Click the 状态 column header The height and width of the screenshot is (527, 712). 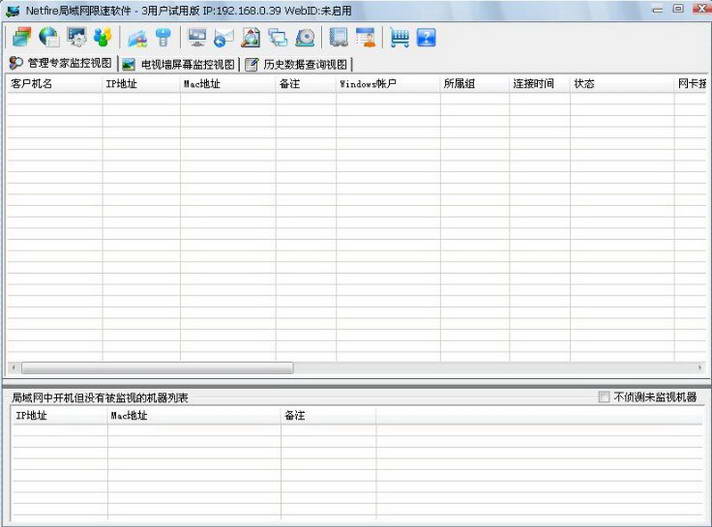click(x=622, y=84)
